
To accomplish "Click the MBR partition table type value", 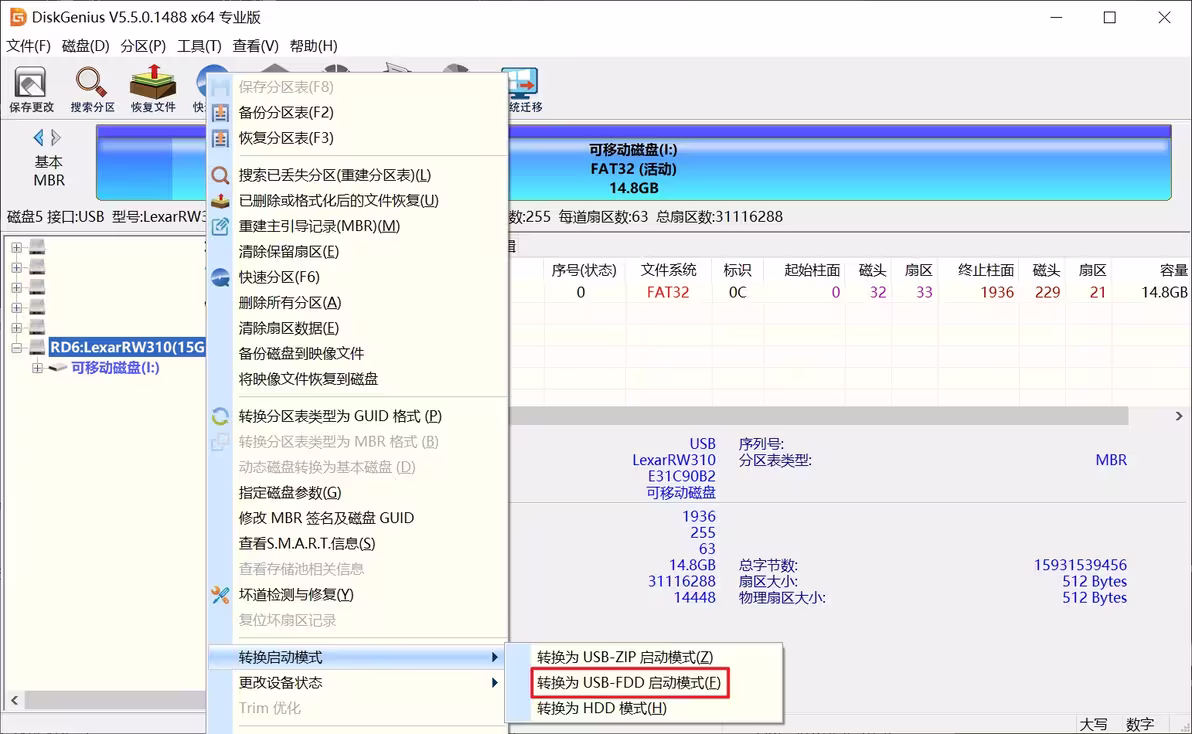I will pyautogui.click(x=1111, y=460).
